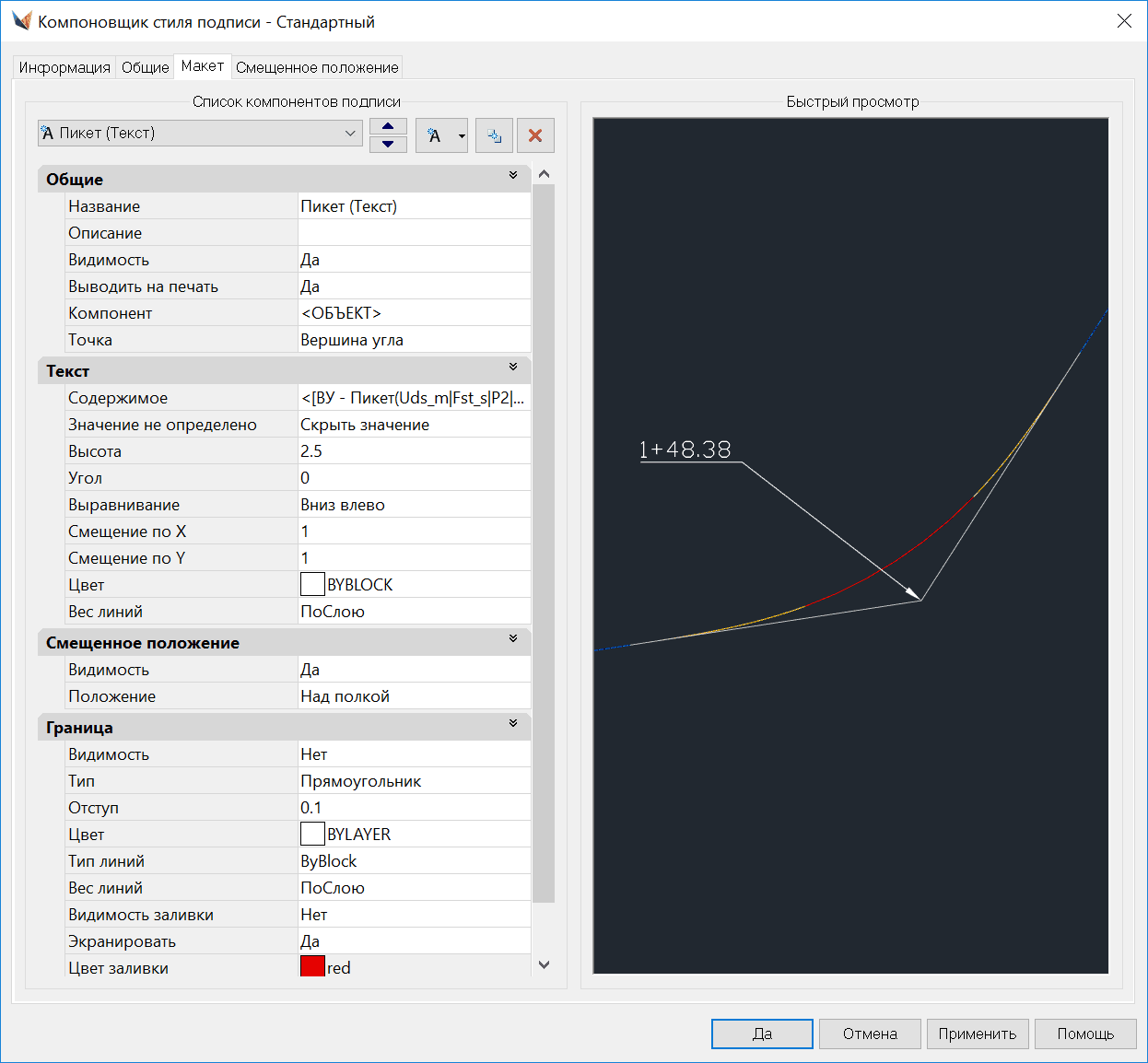Open the add component type dropdown arrow

pyautogui.click(x=462, y=136)
